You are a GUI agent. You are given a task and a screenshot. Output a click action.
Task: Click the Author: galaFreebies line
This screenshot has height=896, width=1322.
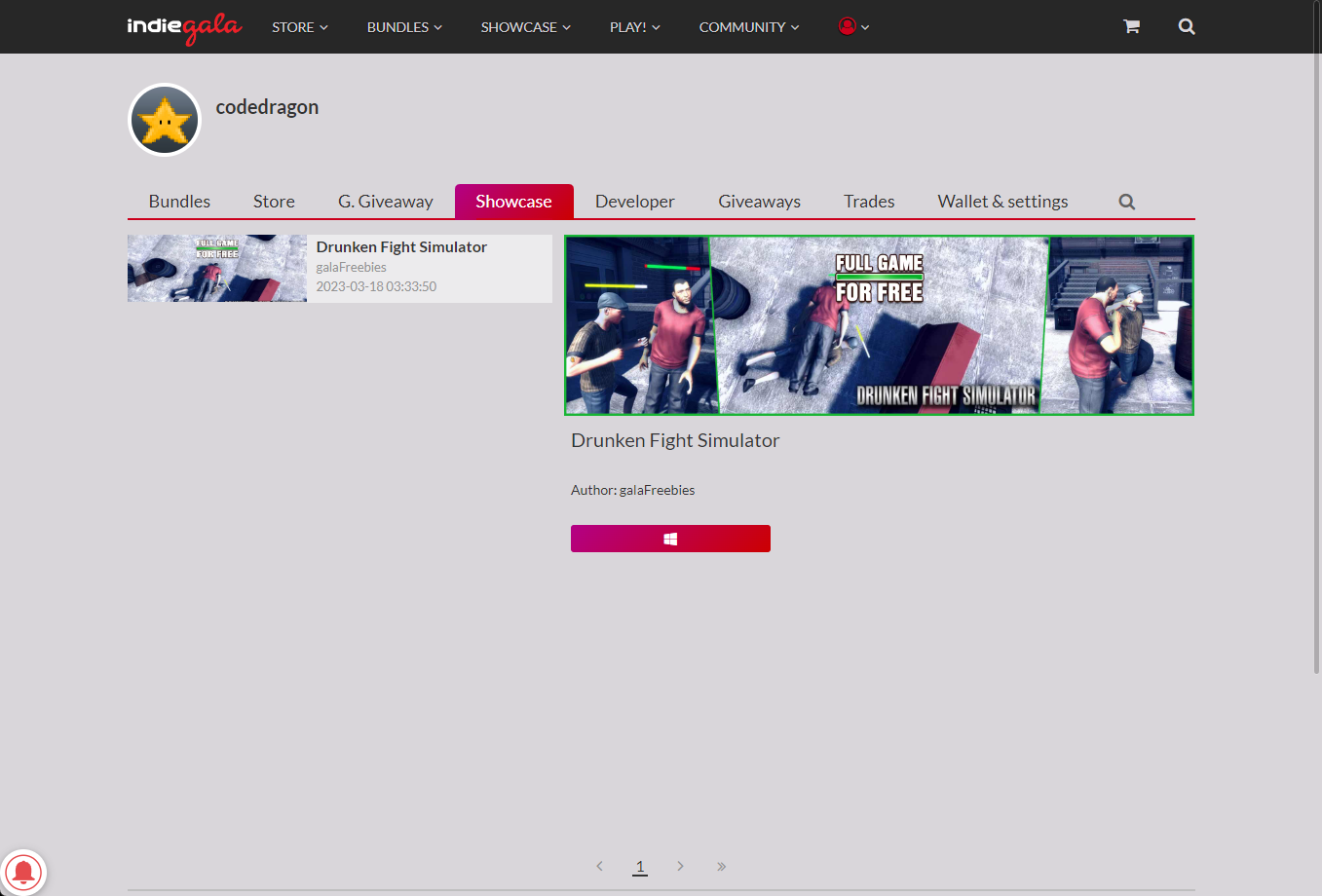pos(633,490)
